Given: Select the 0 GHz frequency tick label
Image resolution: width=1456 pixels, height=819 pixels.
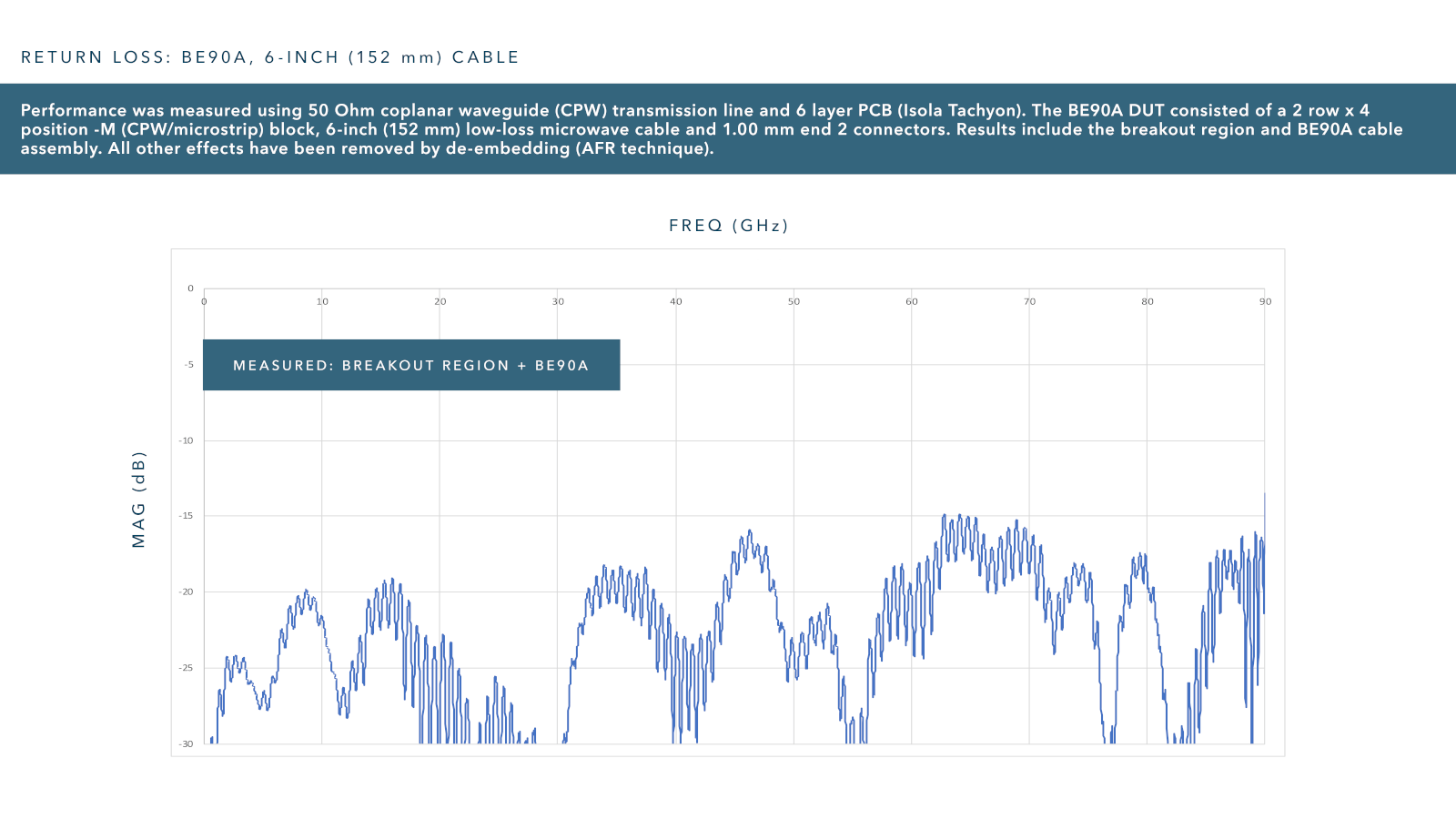Looking at the screenshot, I should (x=204, y=301).
